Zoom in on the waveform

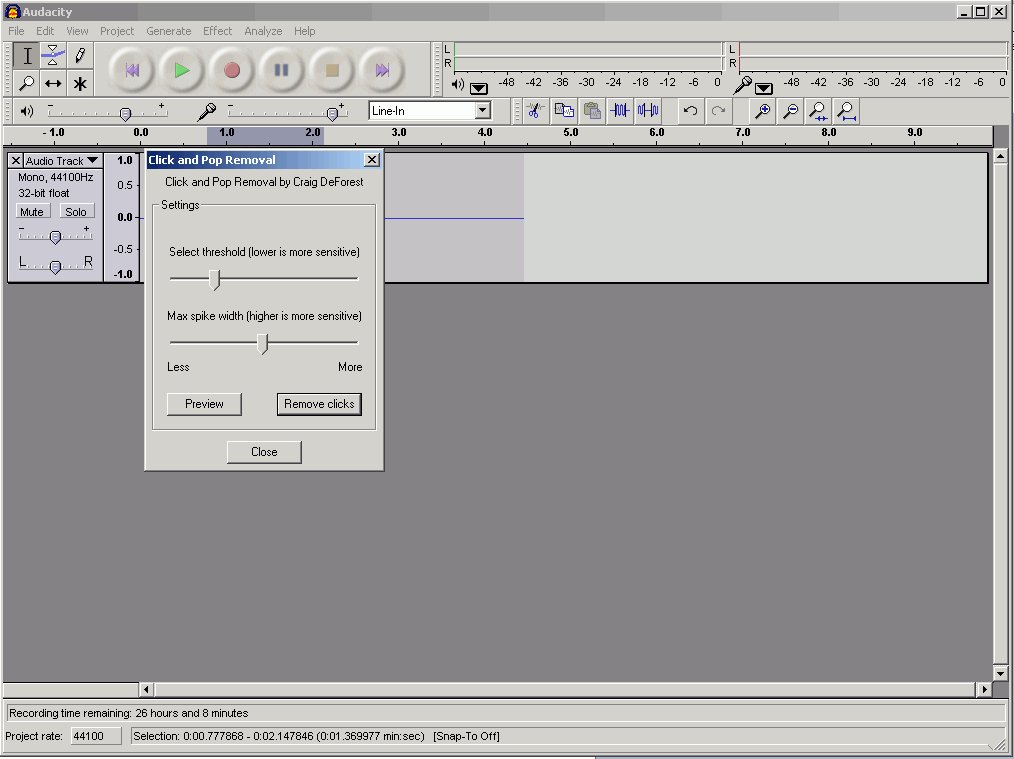click(762, 111)
